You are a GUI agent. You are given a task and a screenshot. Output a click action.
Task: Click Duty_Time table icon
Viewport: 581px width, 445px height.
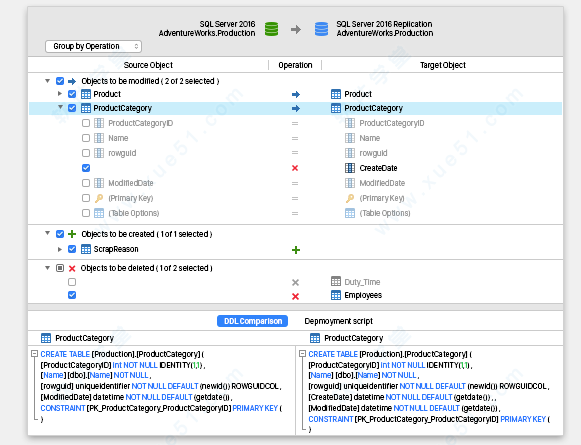click(x=336, y=281)
